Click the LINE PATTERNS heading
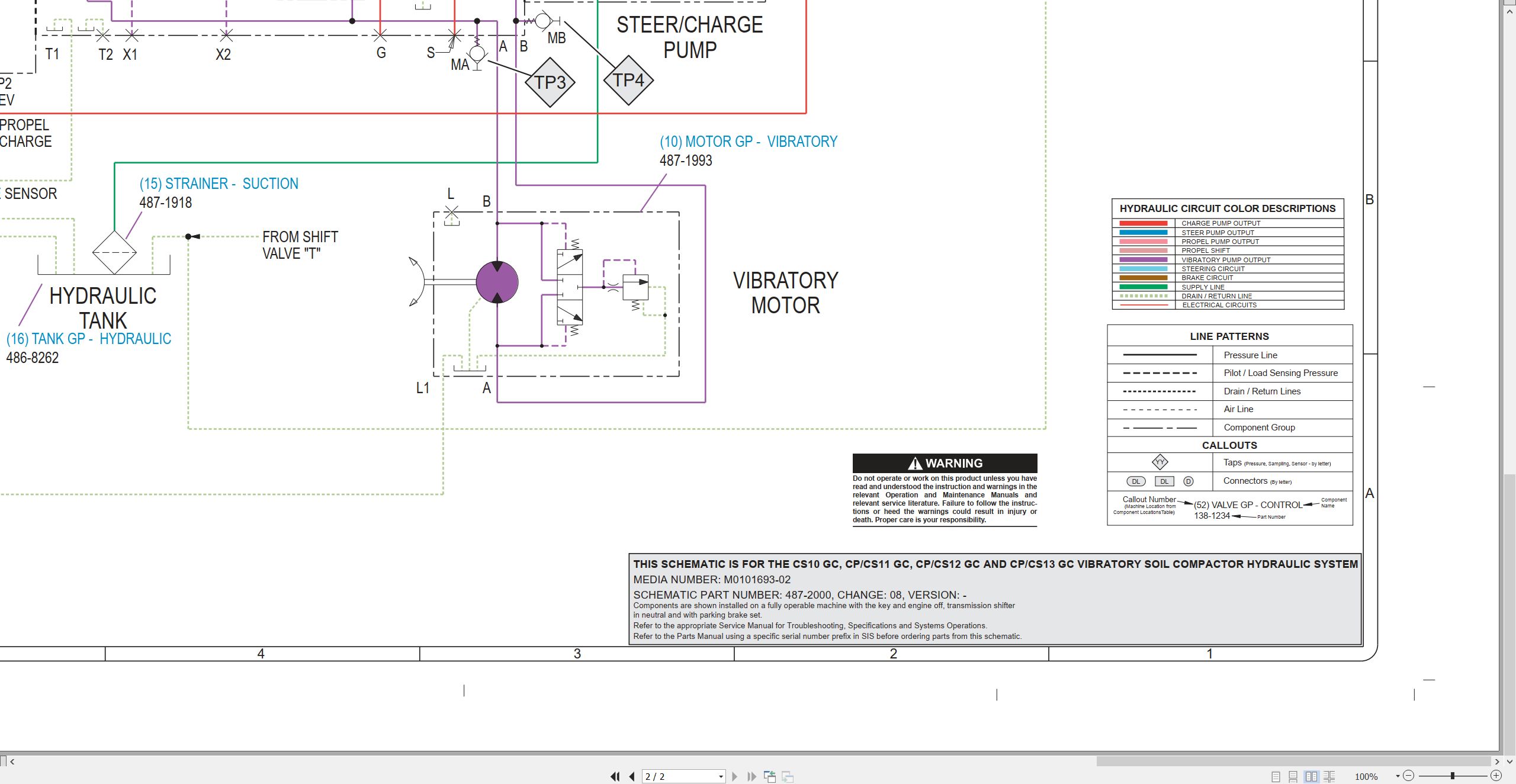Image resolution: width=1516 pixels, height=784 pixels. (1229, 336)
